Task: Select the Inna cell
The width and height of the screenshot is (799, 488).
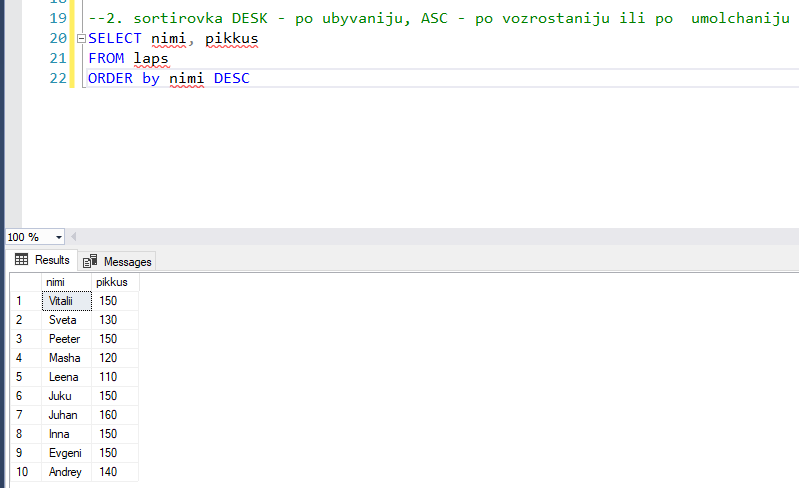Action: (67, 434)
